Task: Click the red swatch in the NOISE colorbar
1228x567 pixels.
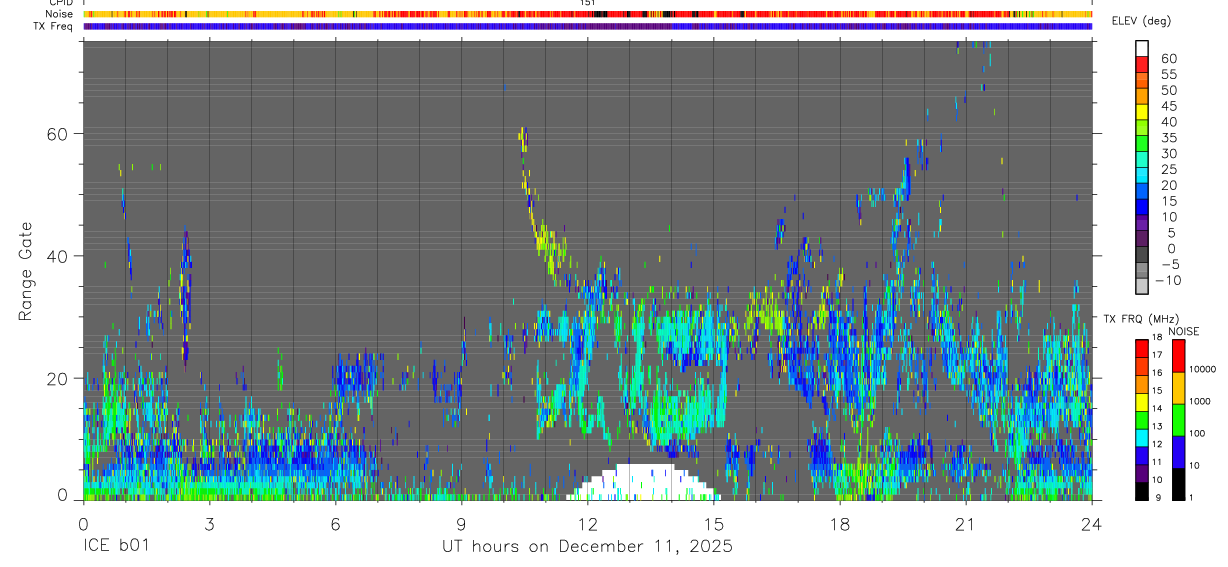Action: [x=1178, y=356]
